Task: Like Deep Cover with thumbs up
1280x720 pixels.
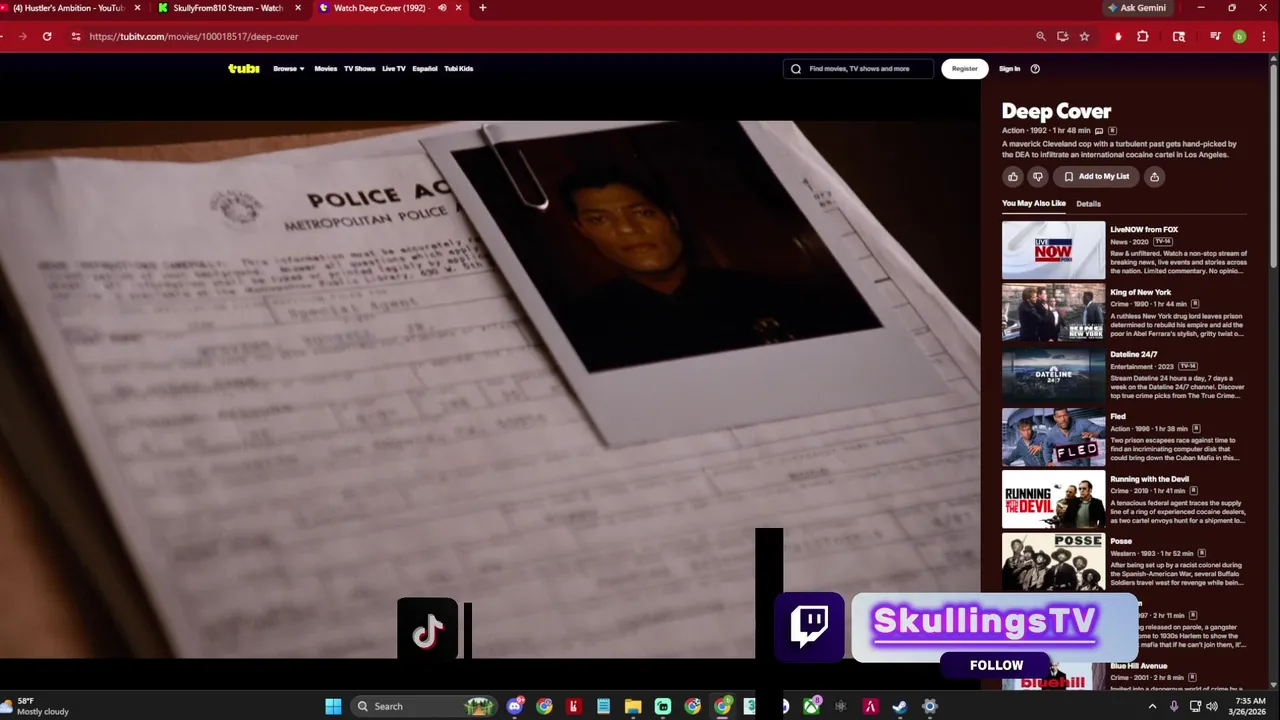Action: point(1013,177)
